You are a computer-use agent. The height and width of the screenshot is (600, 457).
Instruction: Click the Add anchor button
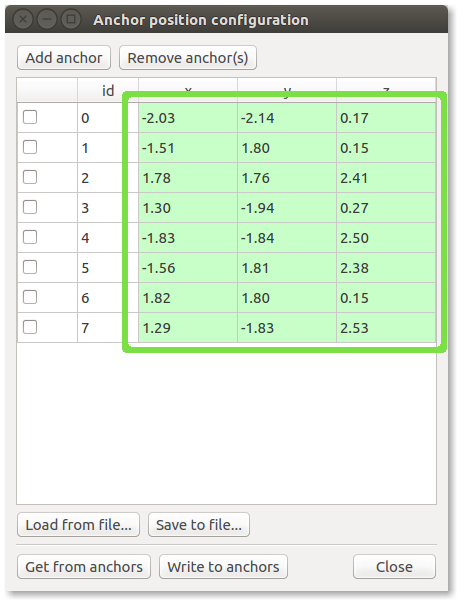pyautogui.click(x=64, y=58)
